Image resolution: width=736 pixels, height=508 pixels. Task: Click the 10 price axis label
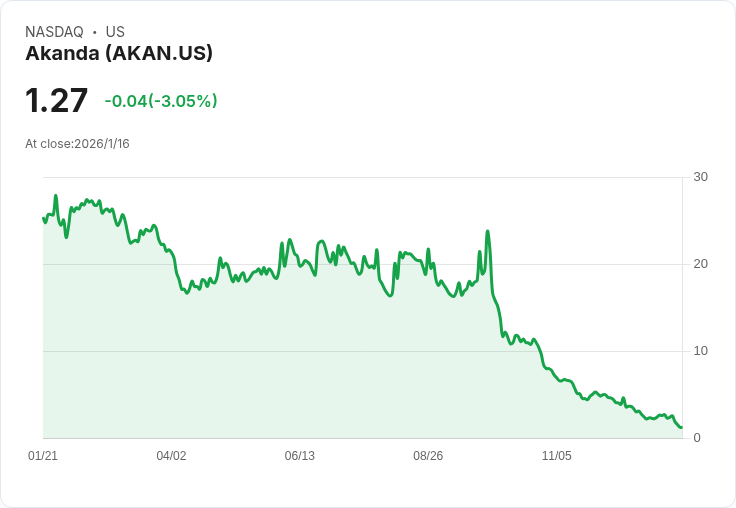(x=700, y=351)
